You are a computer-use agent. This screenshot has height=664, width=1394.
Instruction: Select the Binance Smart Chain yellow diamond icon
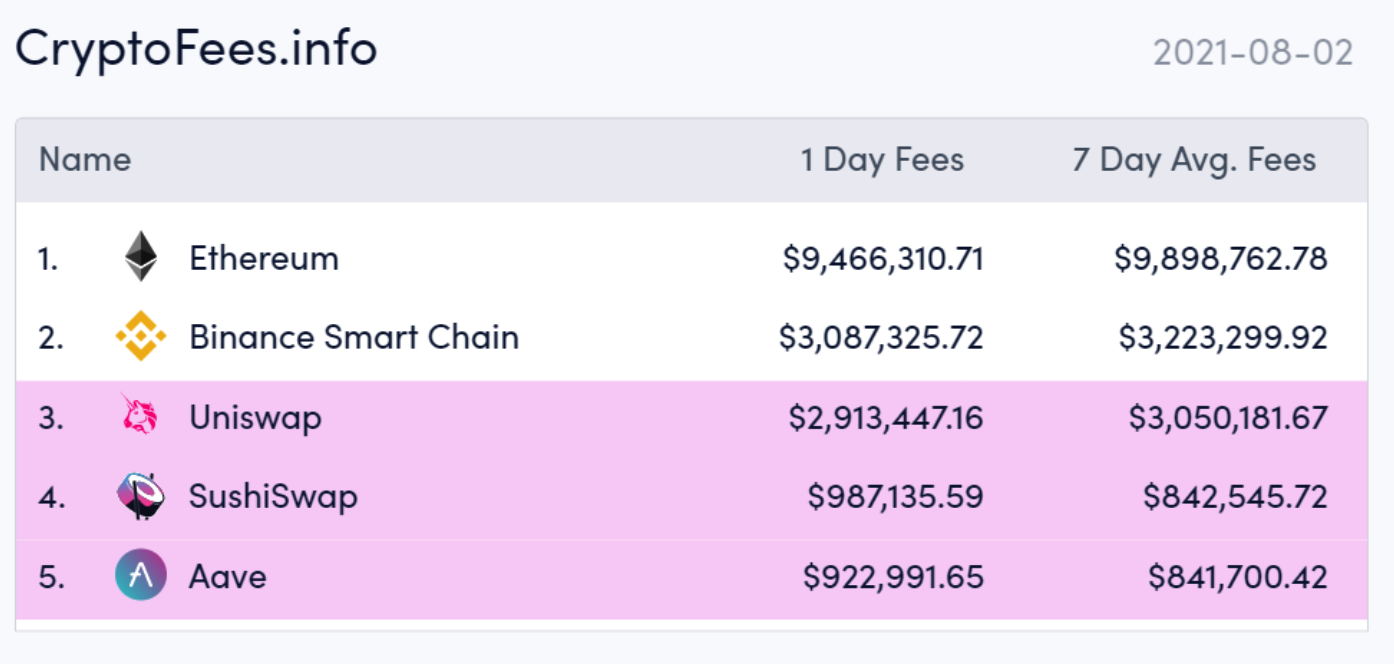[141, 337]
